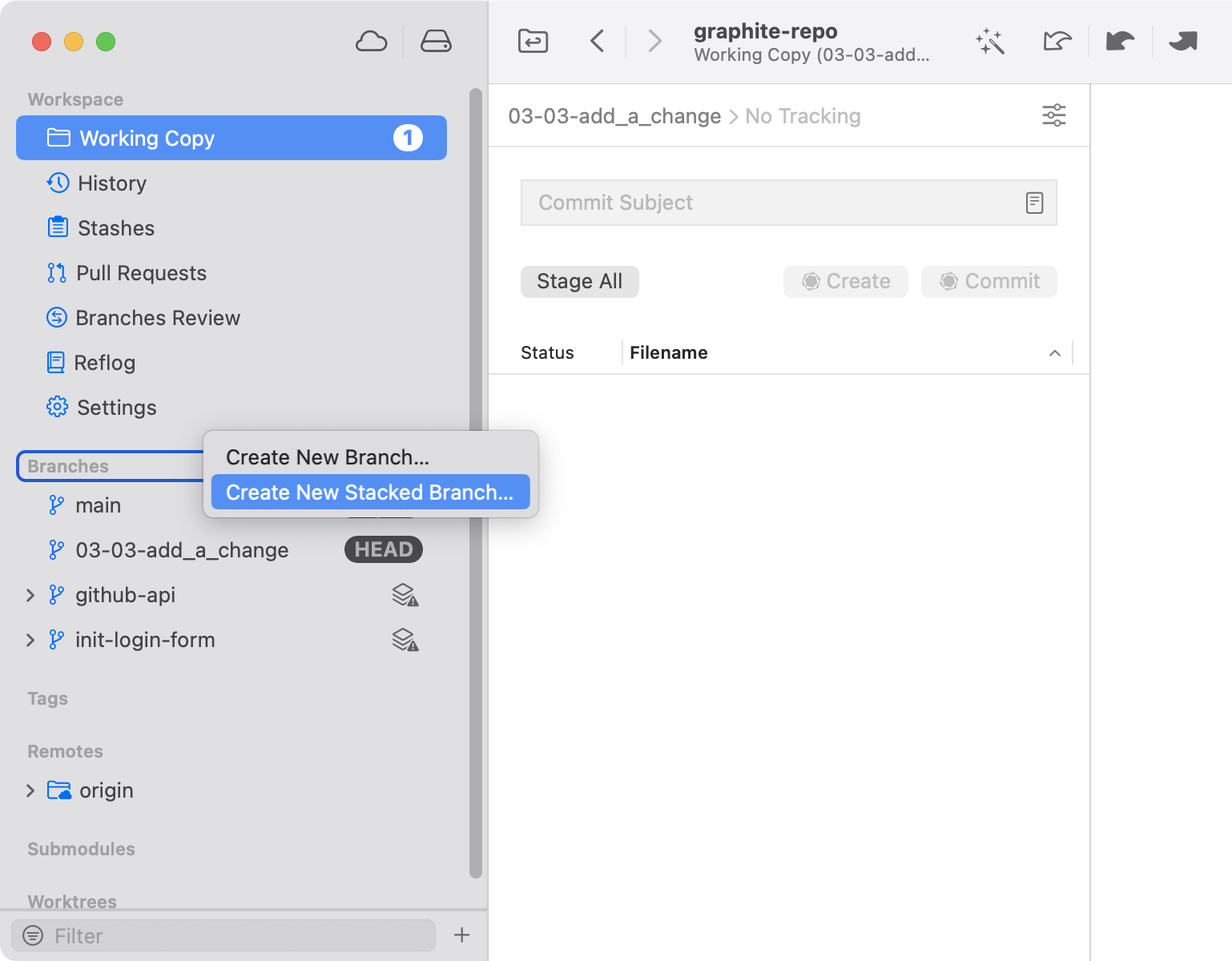This screenshot has height=961, width=1232.
Task: Expand the origin remote
Action: click(30, 790)
